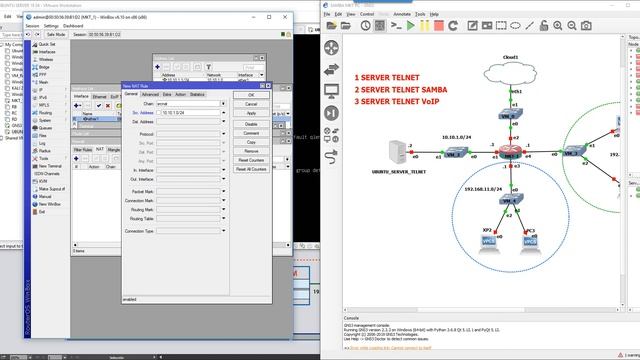Expand the Routing Table field arrow
The height and width of the screenshot is (360, 640).
tap(223, 218)
